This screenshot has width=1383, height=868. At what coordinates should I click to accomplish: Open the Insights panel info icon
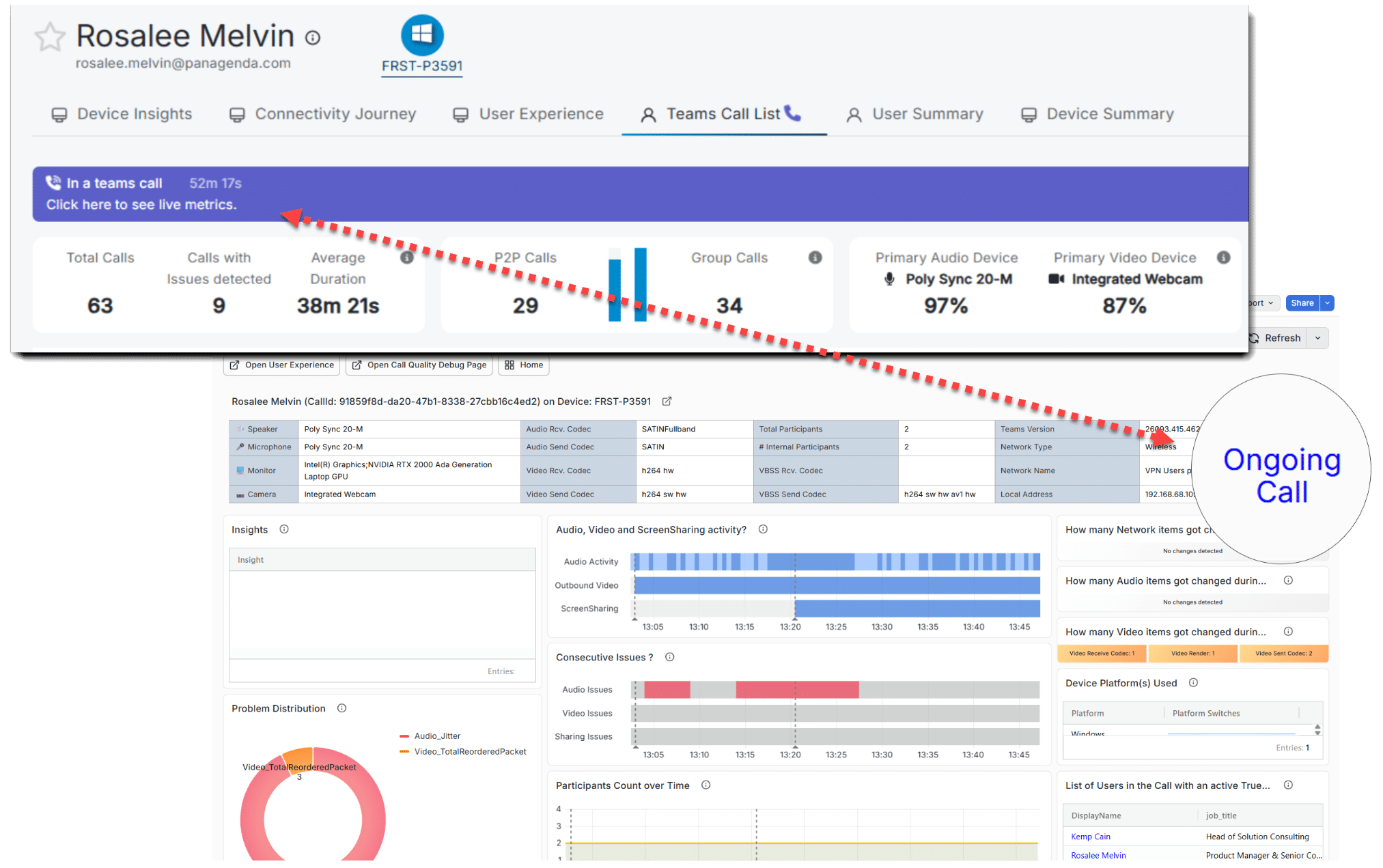pyautogui.click(x=284, y=529)
